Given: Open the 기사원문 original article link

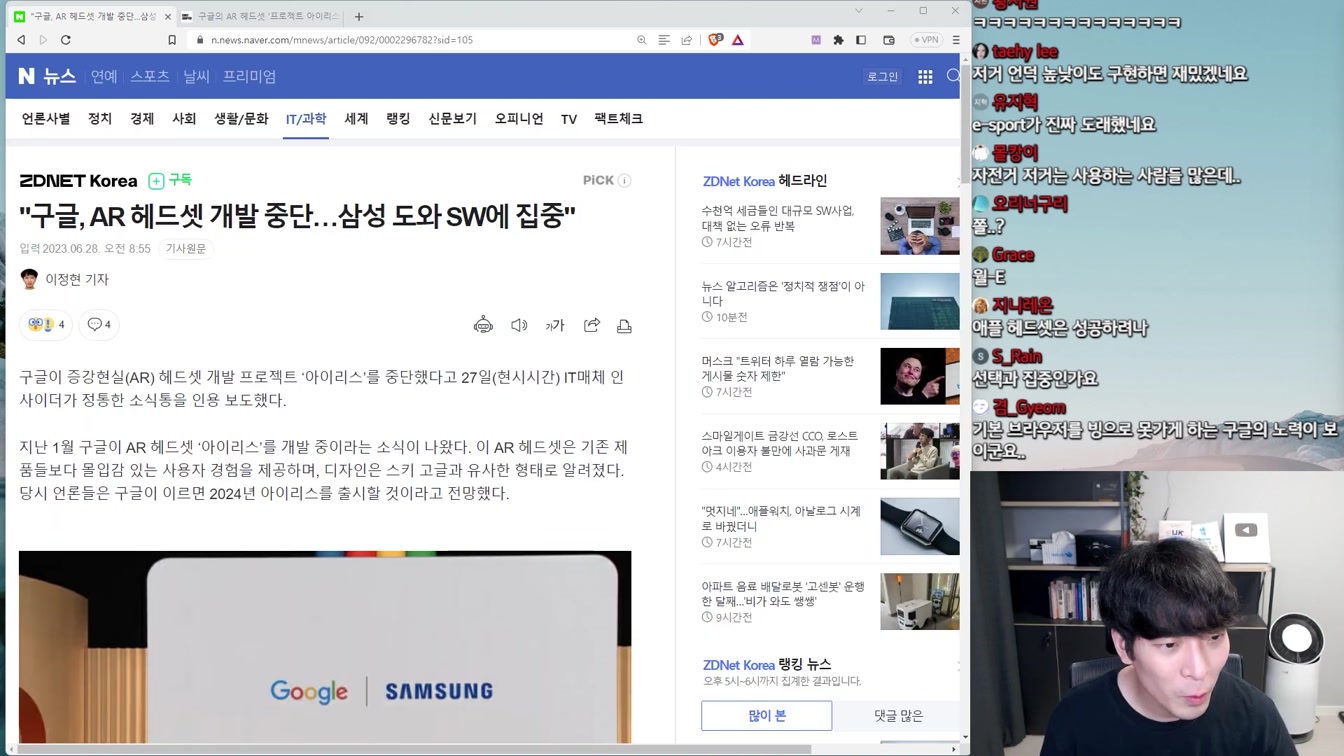Looking at the screenshot, I should [186, 249].
